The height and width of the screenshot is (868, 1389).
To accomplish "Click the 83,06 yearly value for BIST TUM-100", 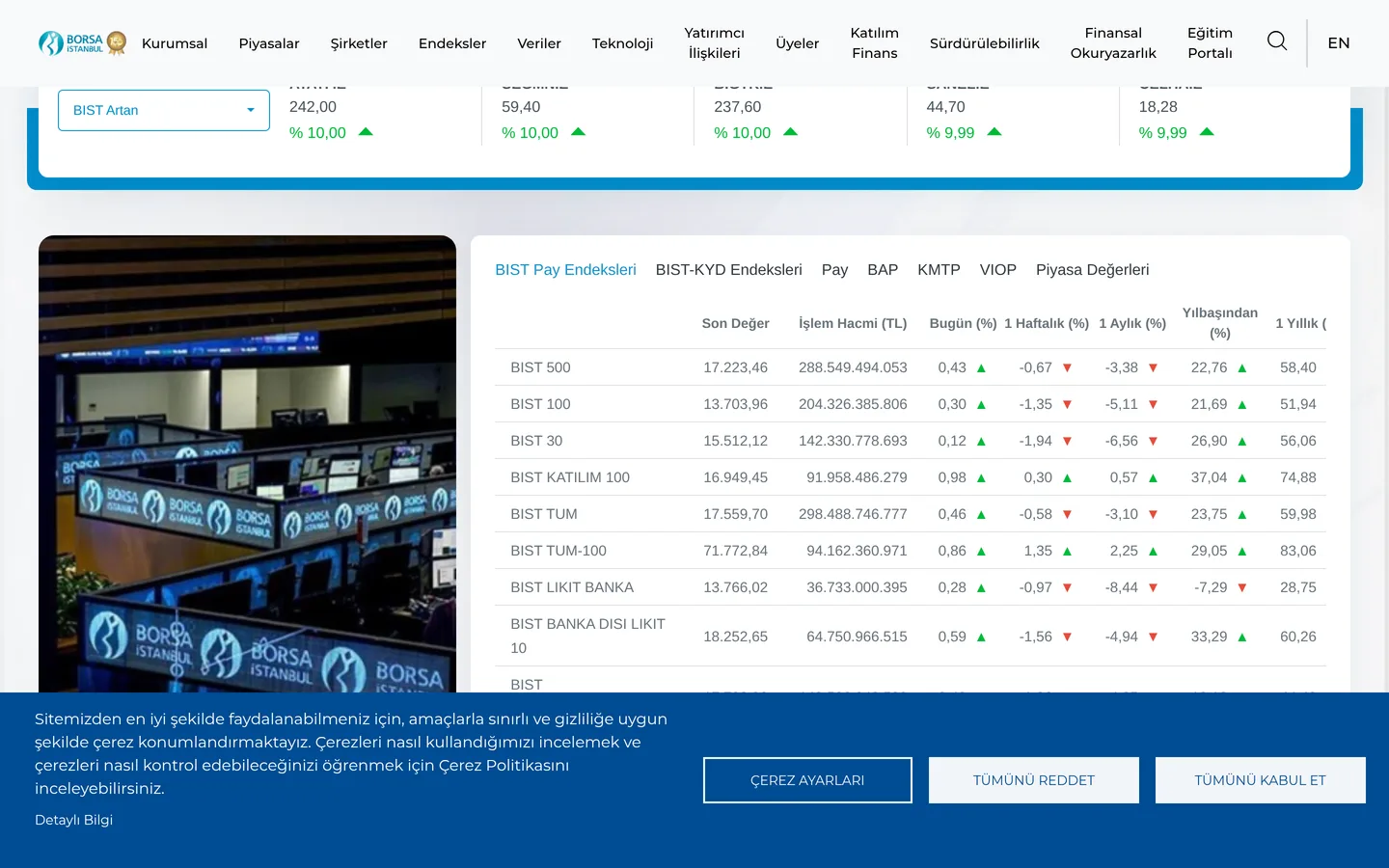I will coord(1298,551).
